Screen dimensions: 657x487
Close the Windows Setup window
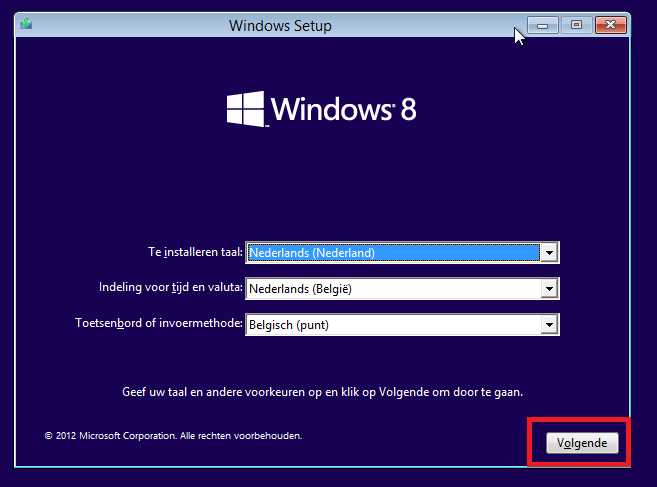tap(610, 25)
